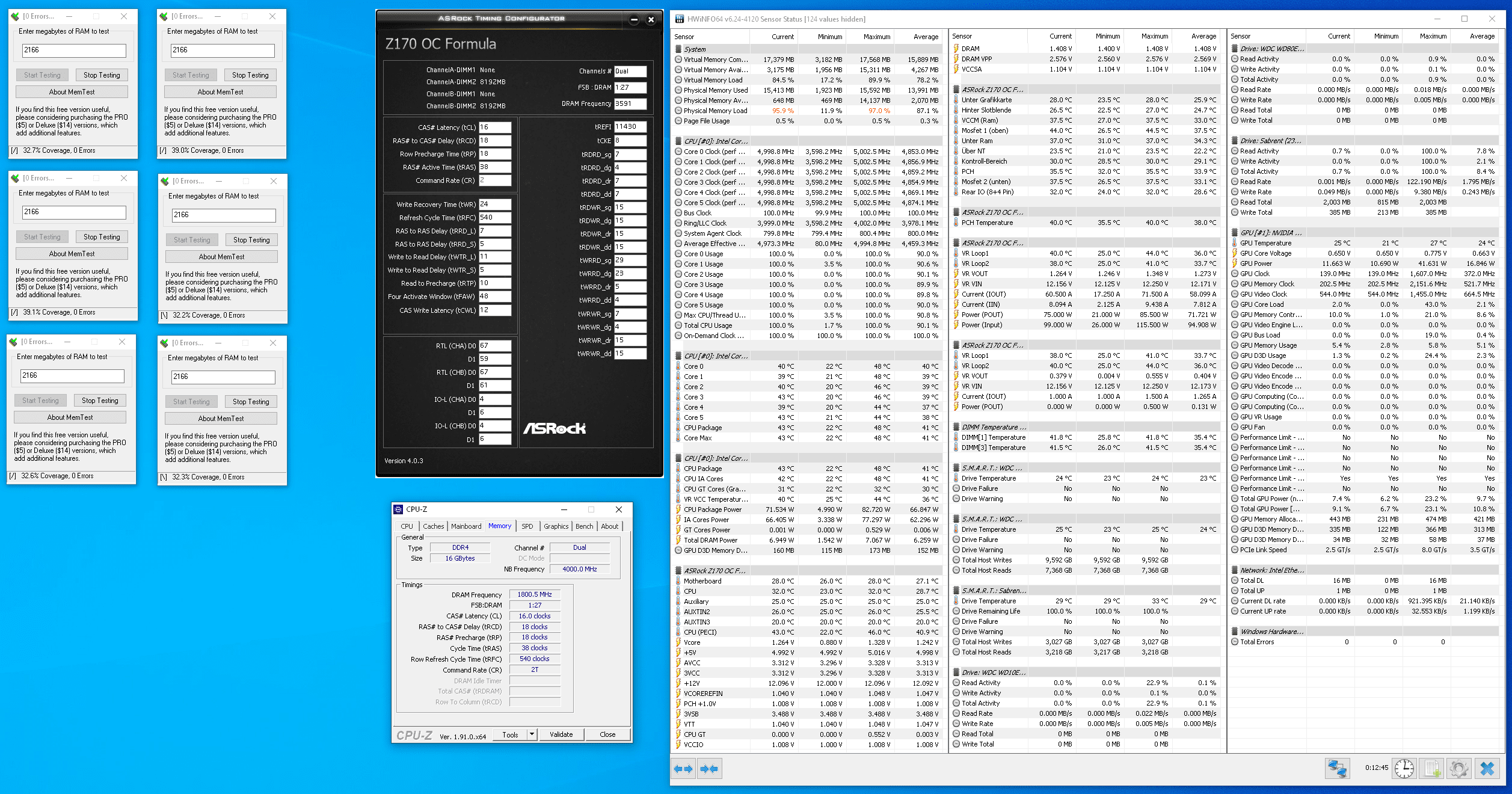Click MemTest app icon in 39.0% coverage window

[164, 16]
